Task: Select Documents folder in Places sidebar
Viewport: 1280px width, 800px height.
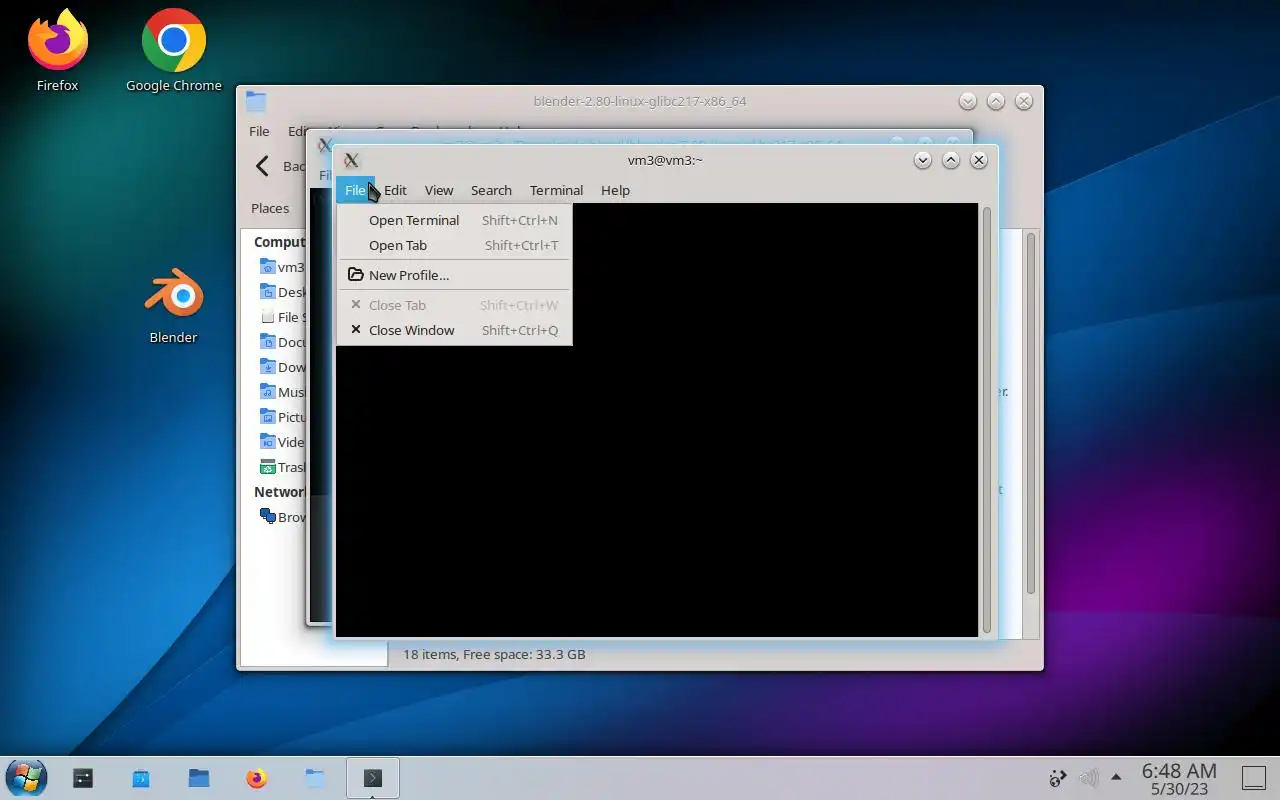Action: pos(281,342)
